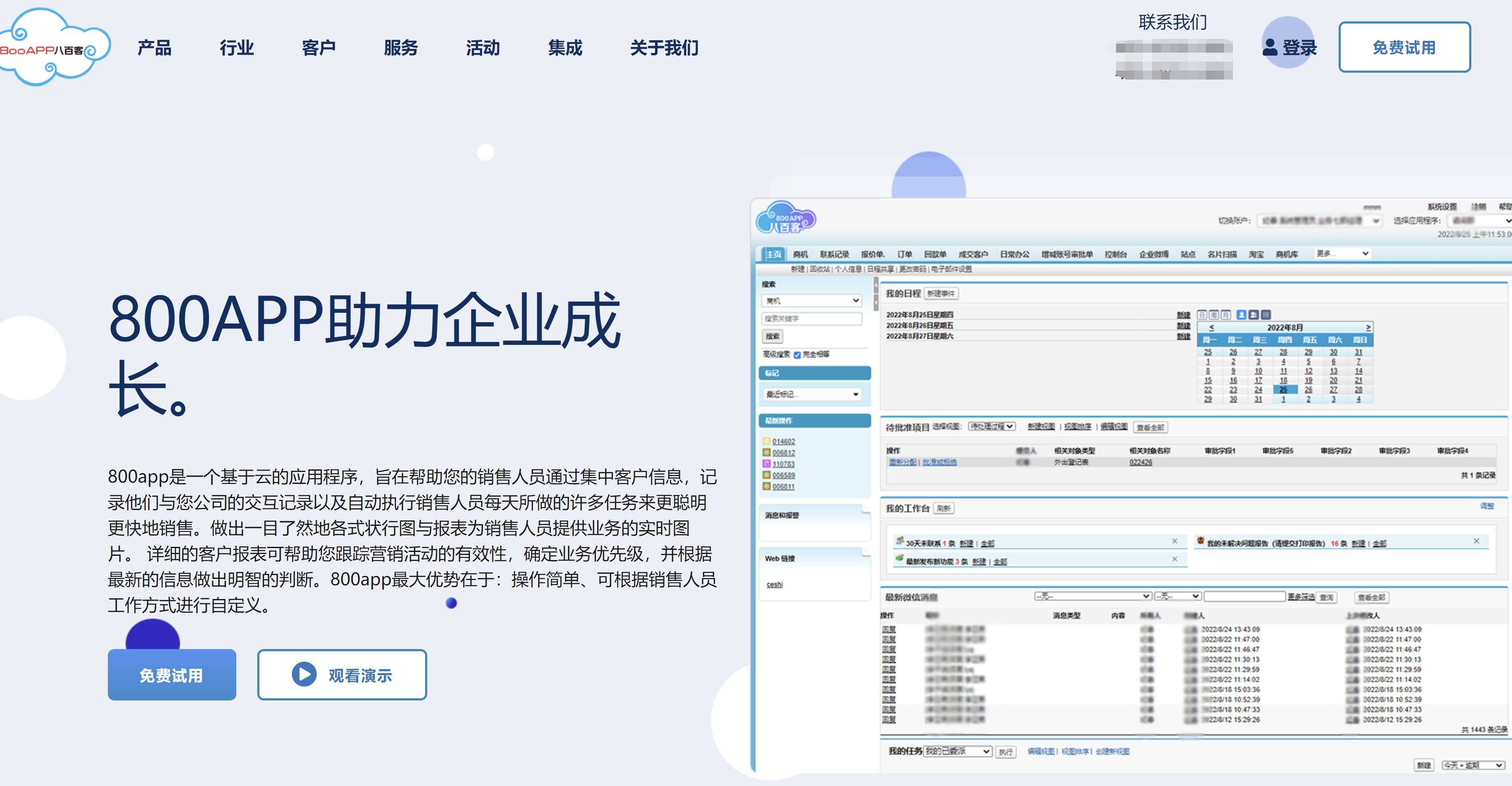Click the blue 免费试用 button below the description
The width and height of the screenshot is (1512, 786).
[x=171, y=675]
